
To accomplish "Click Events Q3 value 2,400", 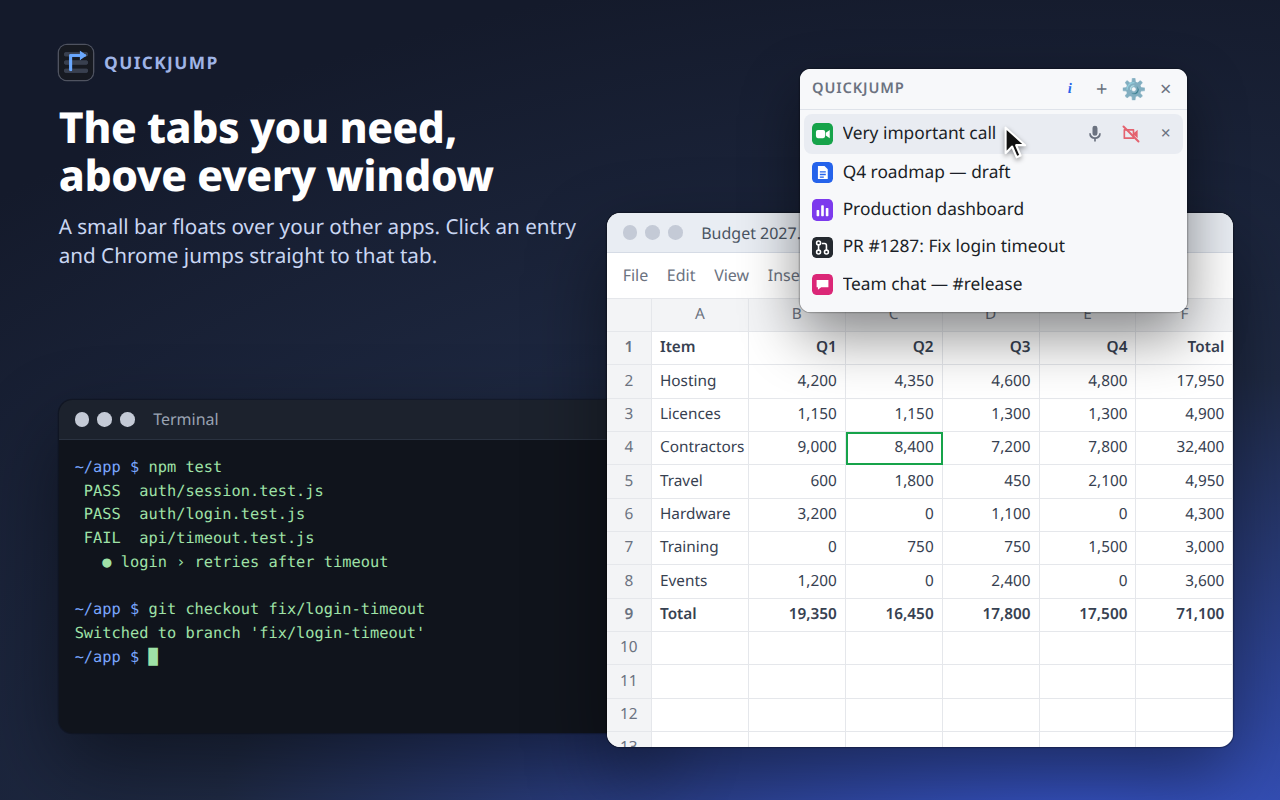I will pos(991,581).
